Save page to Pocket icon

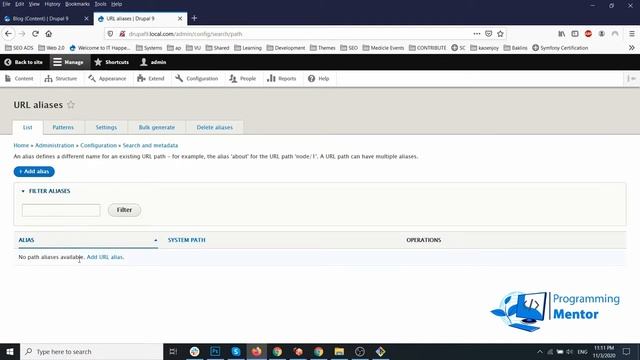point(489,34)
